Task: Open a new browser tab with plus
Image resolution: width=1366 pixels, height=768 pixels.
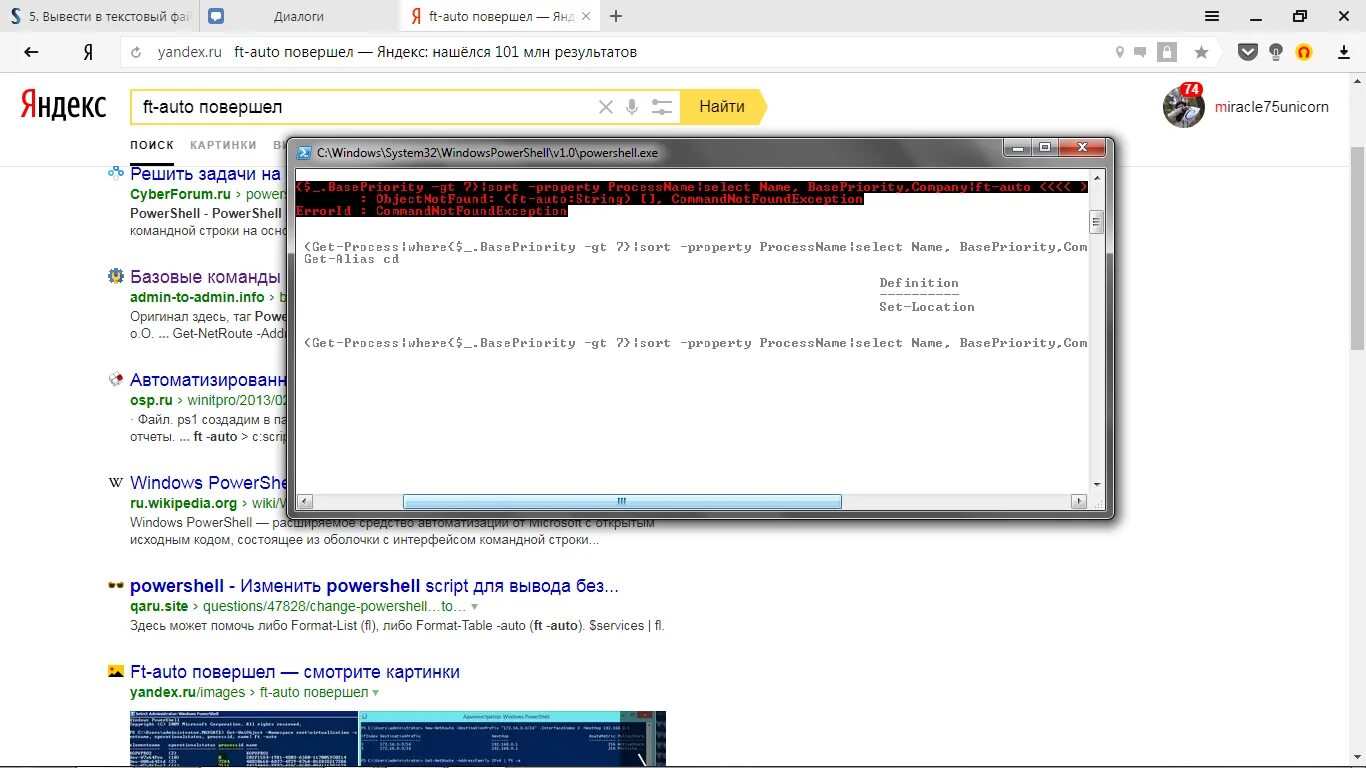Action: click(616, 16)
